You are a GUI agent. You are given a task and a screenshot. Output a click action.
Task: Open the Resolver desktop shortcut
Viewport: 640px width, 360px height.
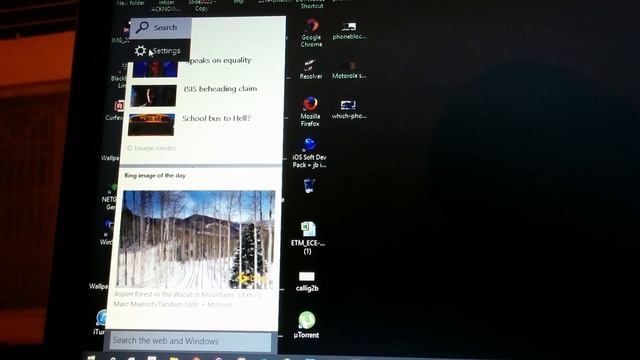click(x=311, y=69)
